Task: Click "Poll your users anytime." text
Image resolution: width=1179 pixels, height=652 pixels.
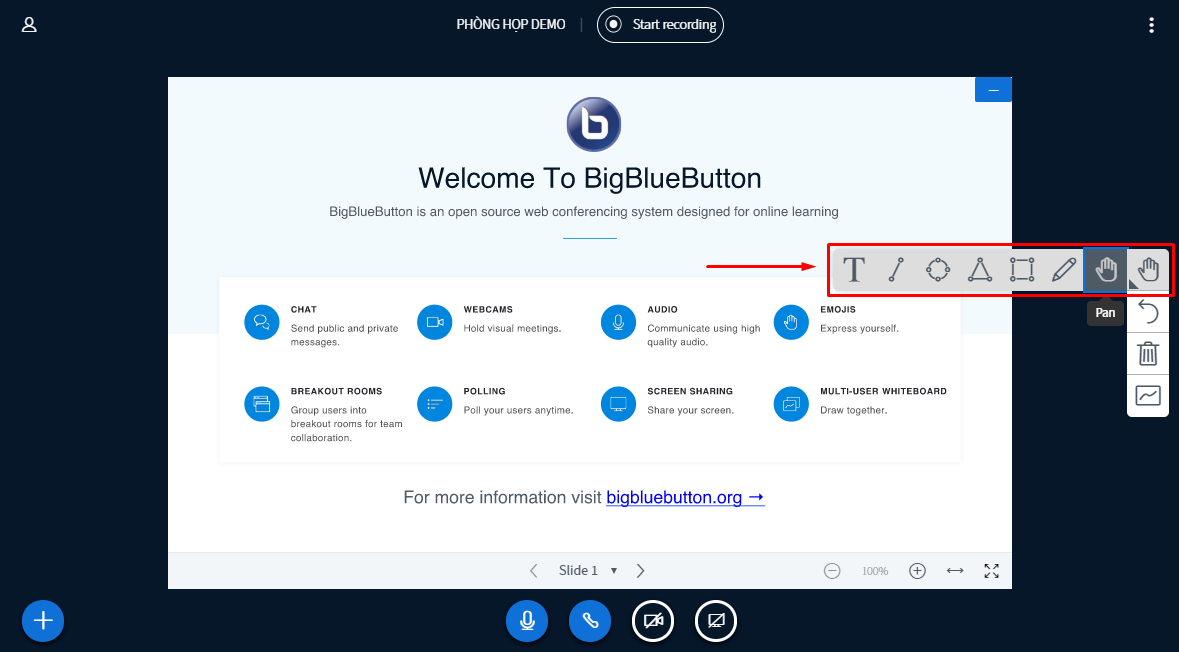Action: 518,410
